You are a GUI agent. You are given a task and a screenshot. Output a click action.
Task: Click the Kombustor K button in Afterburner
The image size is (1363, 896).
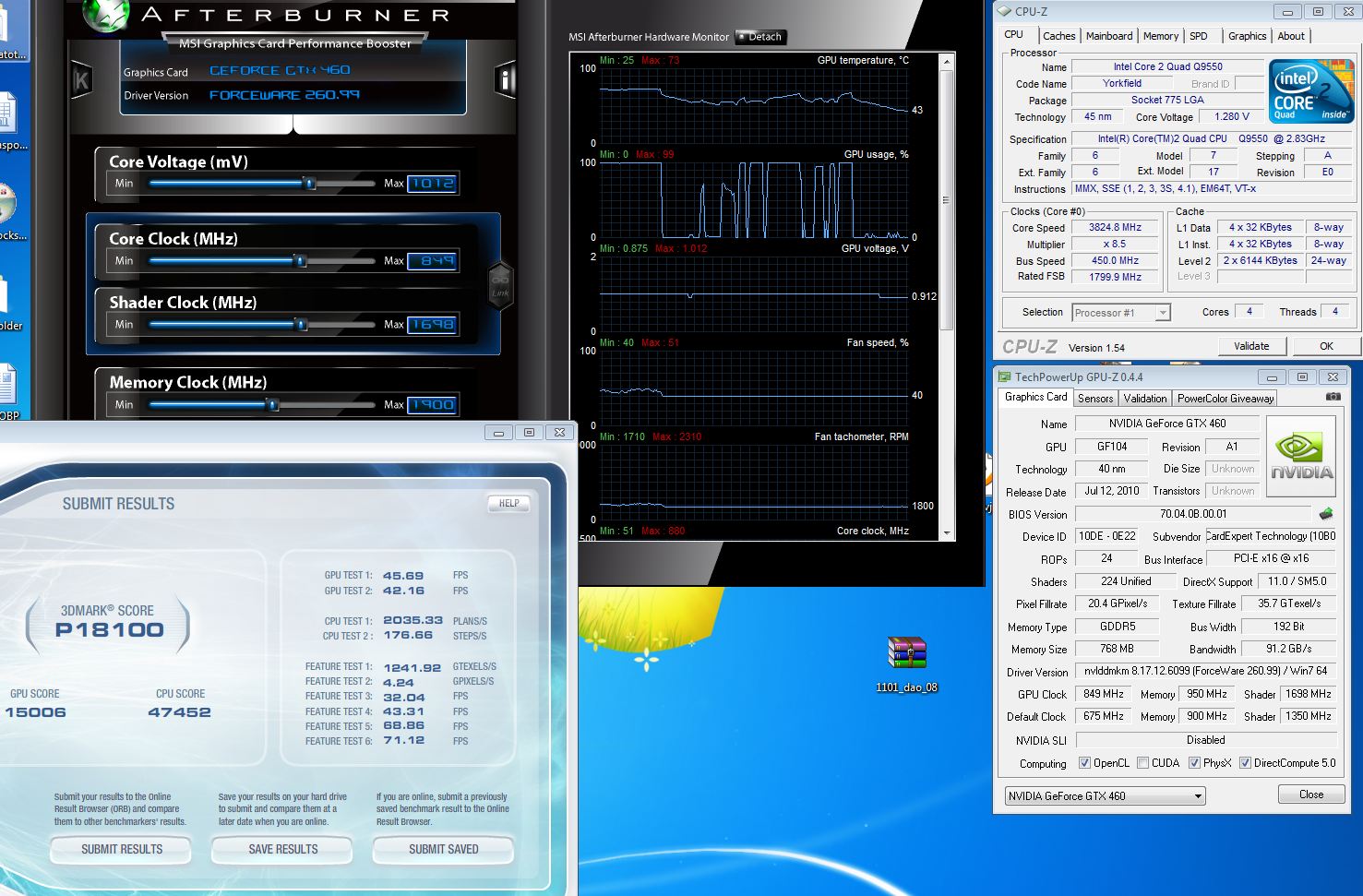81,80
